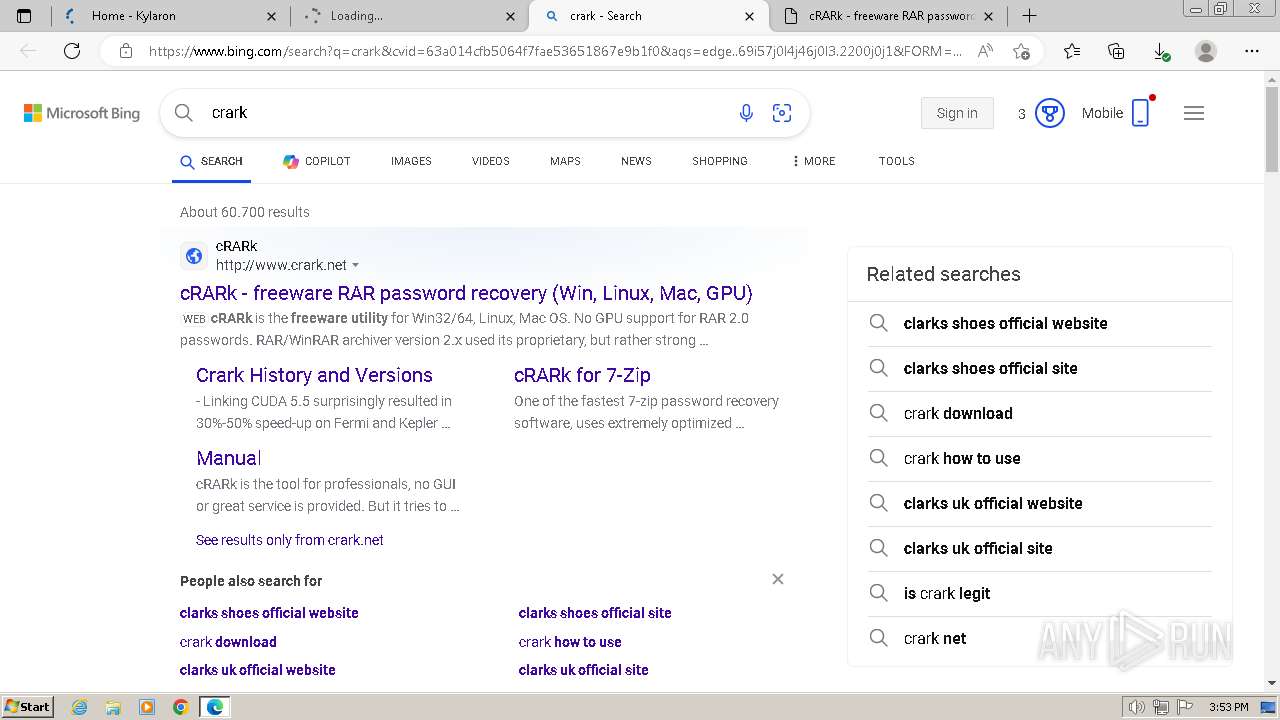Select the IMAGES search tab

pos(411,161)
